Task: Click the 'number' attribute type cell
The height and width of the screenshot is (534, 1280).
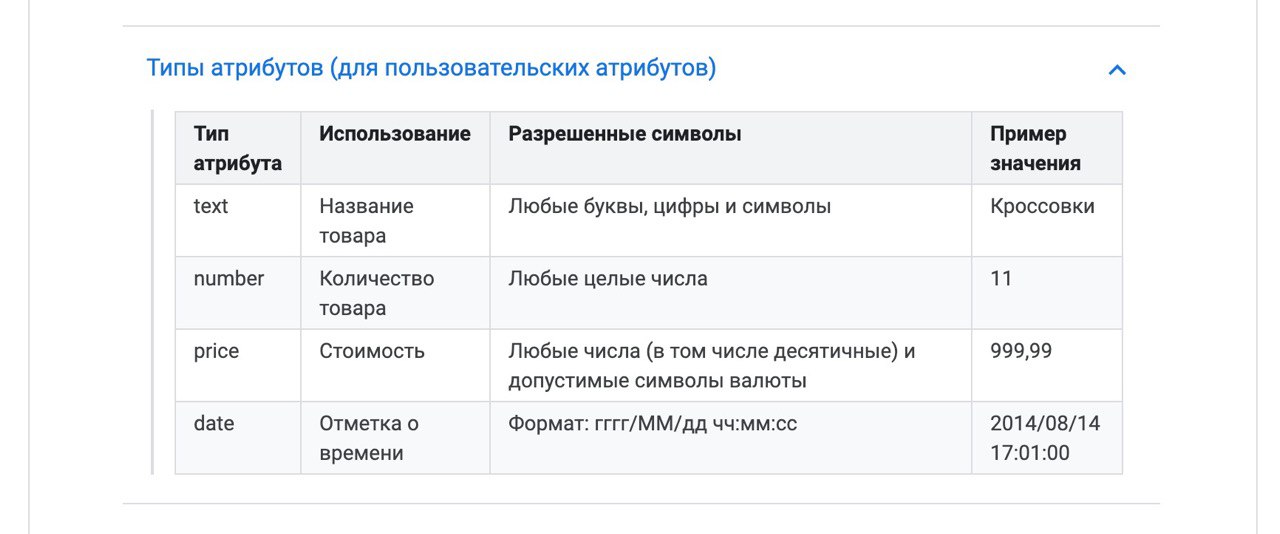Action: (238, 293)
